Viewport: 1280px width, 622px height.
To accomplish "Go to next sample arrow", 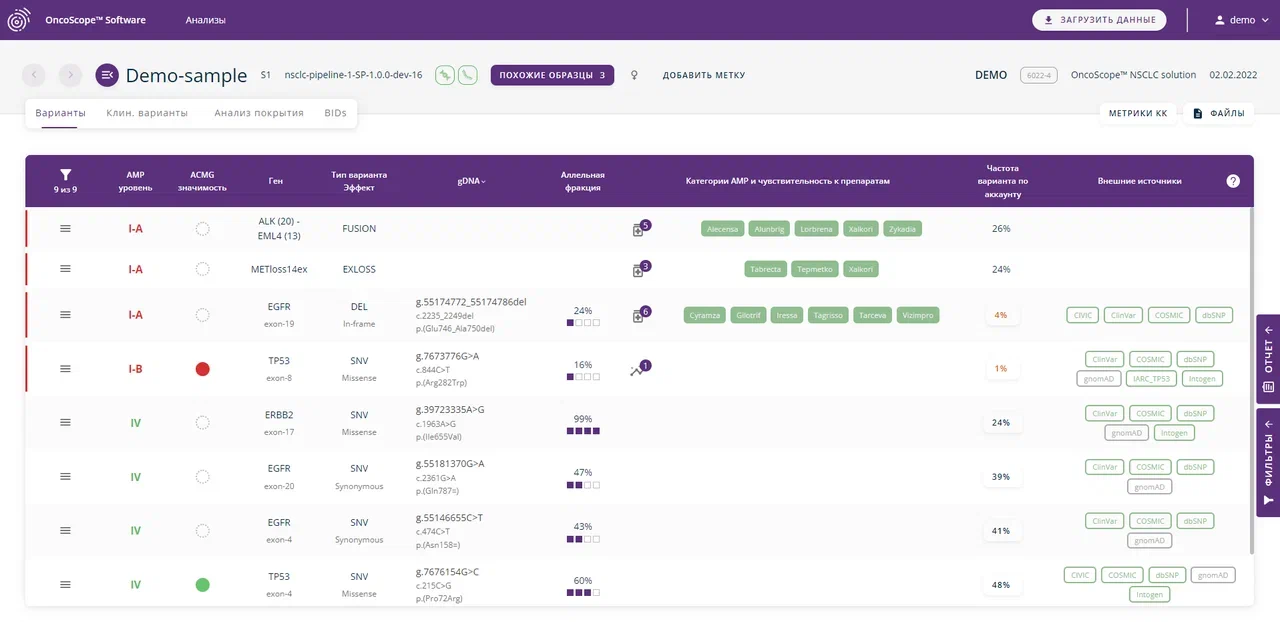I will coord(70,75).
